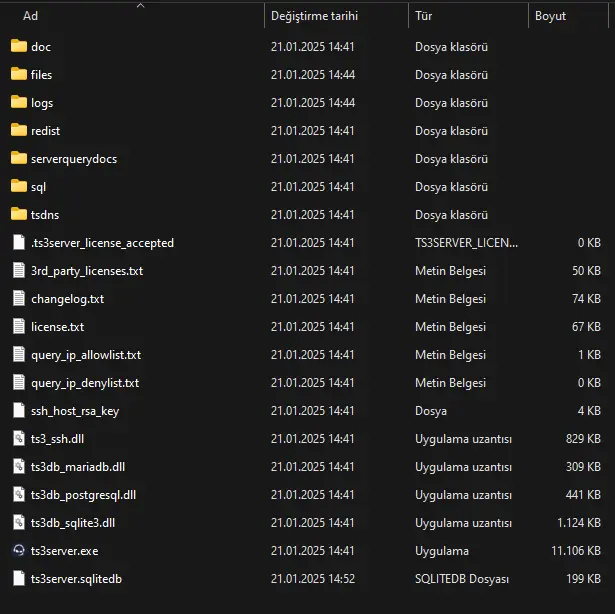
Task: Click the ts3_ssh.dll file icon
Action: click(19, 438)
